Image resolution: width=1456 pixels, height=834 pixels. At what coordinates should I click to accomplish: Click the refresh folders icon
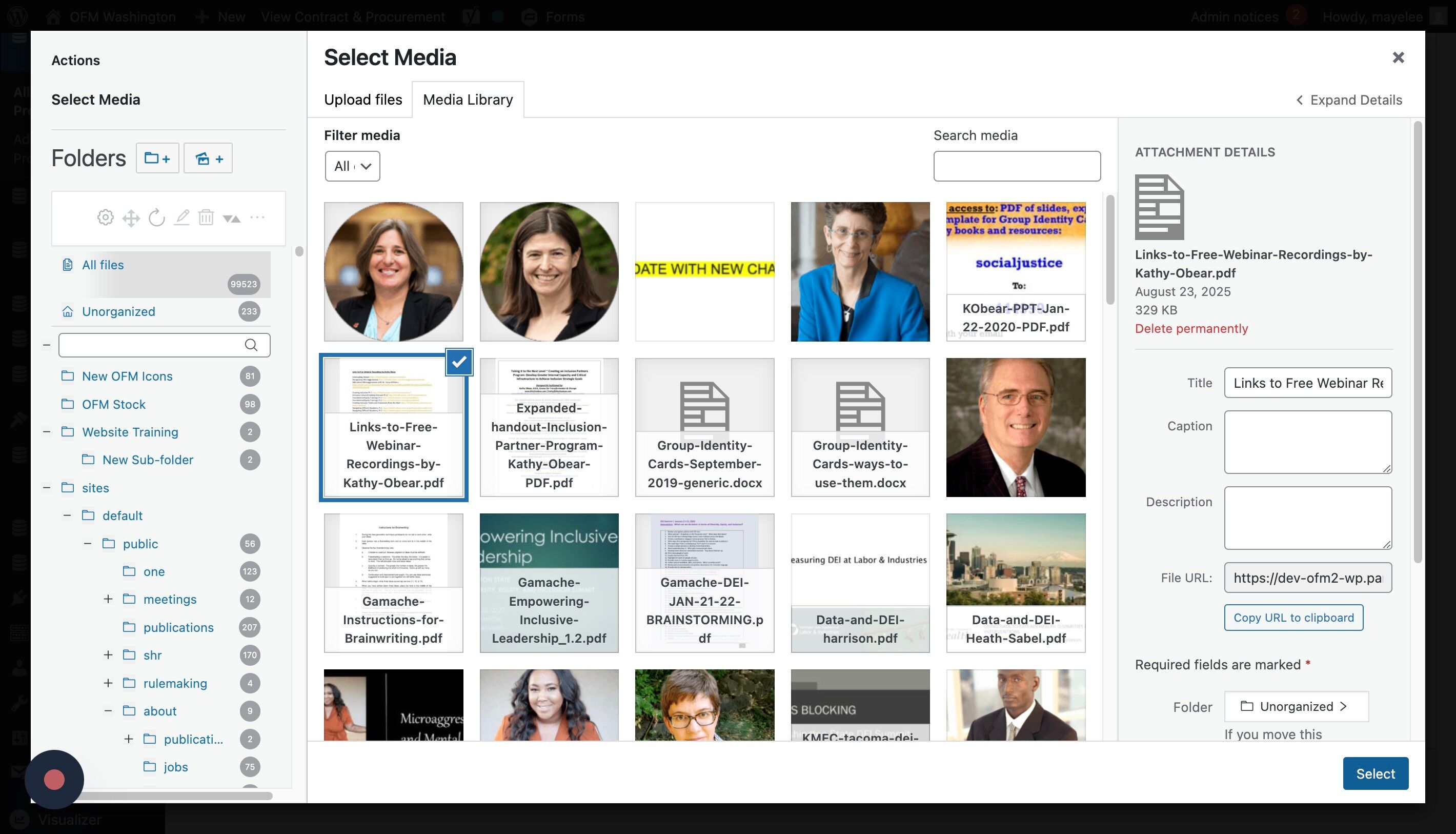pyautogui.click(x=156, y=217)
